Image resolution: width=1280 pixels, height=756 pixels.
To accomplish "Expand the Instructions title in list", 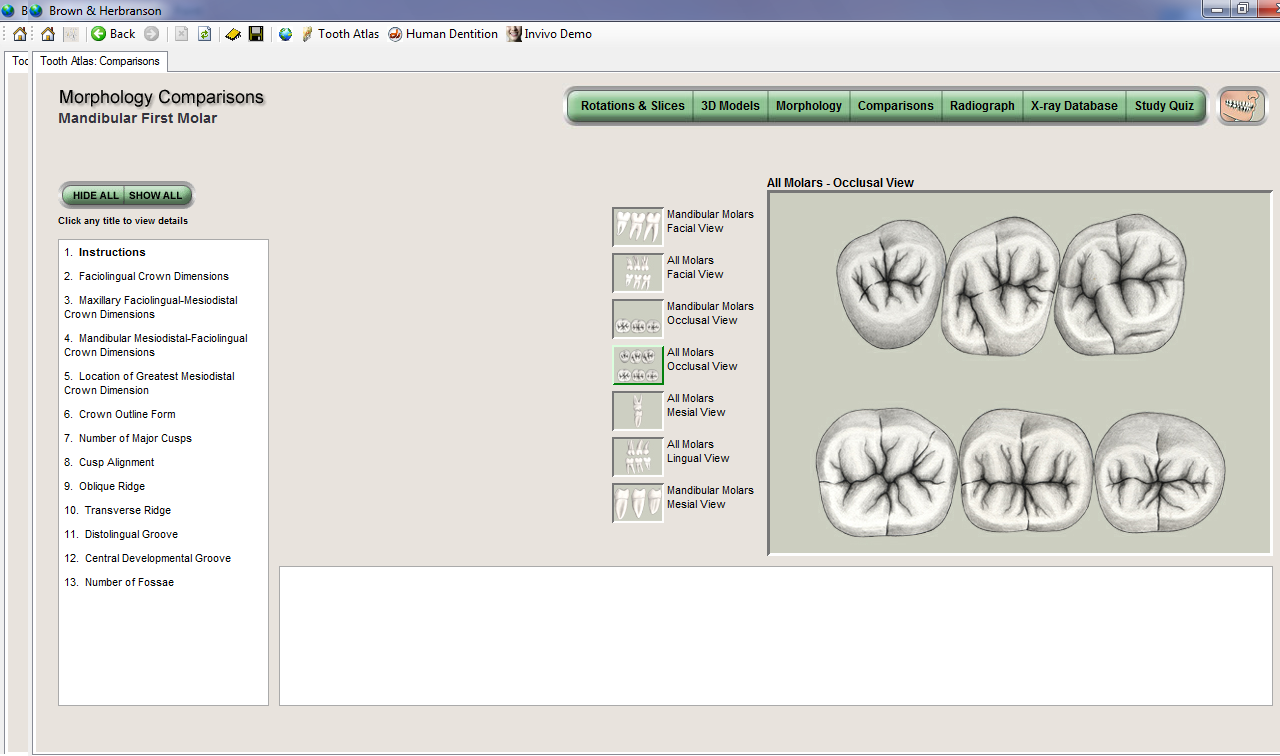I will 112,253.
